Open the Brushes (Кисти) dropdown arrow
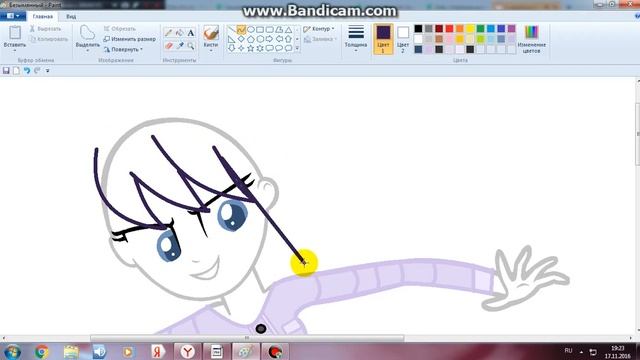The image size is (640, 360). point(211,50)
